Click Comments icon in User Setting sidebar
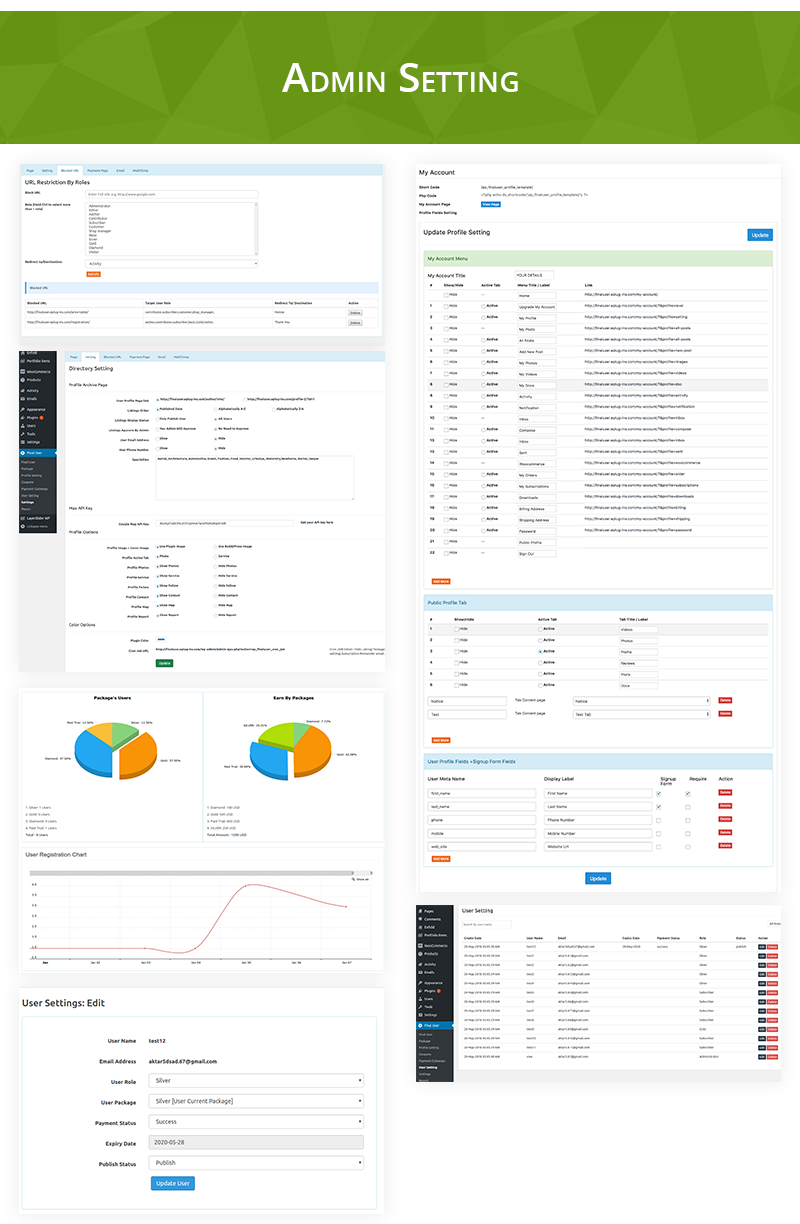The width and height of the screenshot is (800, 1224). pyautogui.click(x=421, y=918)
